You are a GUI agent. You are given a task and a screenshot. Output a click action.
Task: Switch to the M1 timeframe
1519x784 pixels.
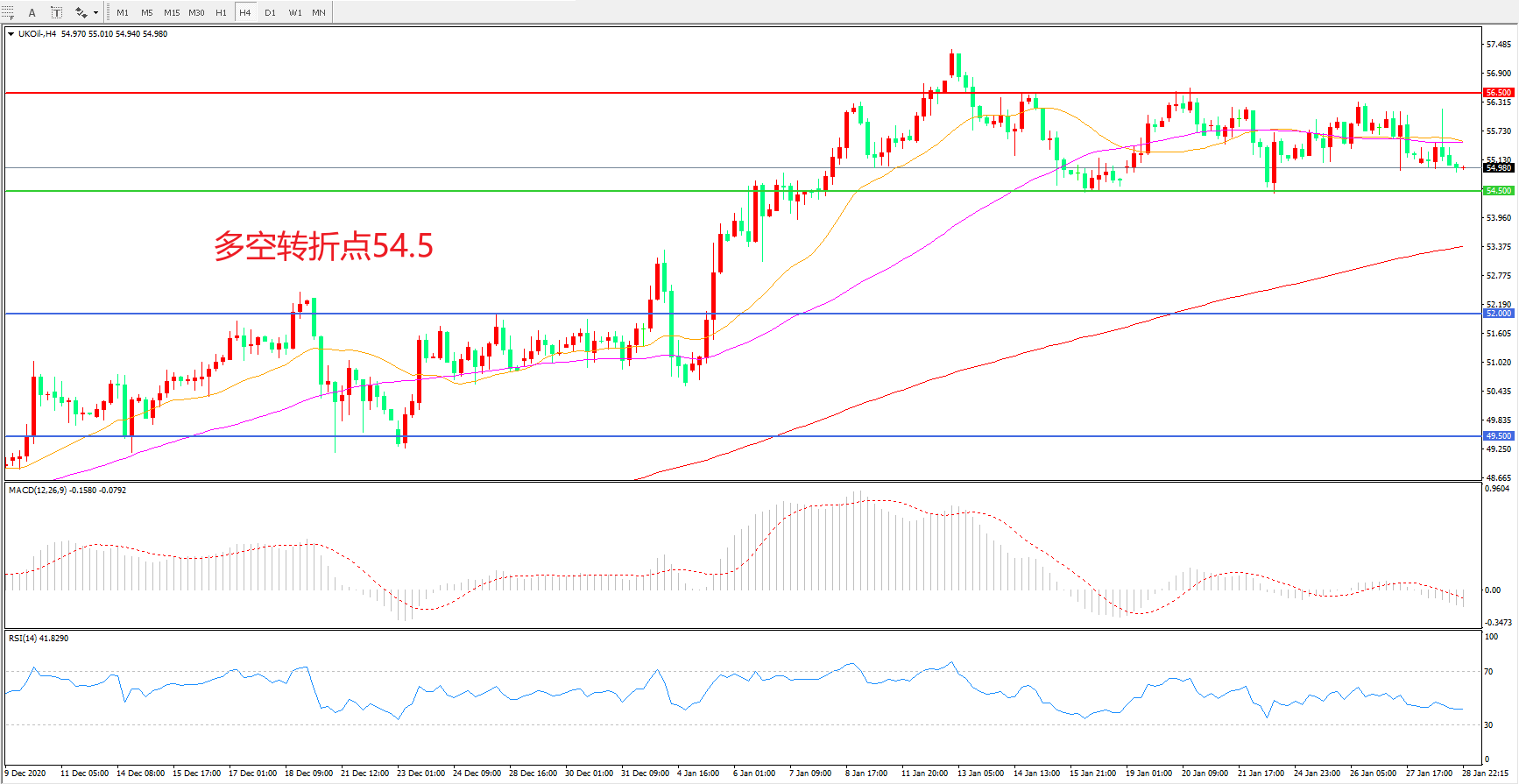[123, 12]
